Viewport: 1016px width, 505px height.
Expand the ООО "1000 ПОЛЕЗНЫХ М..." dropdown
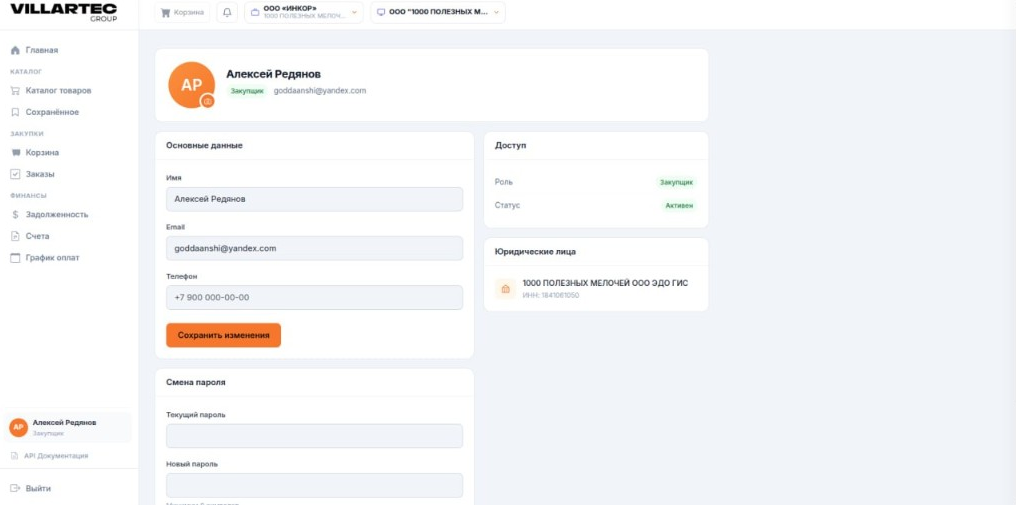pos(438,12)
